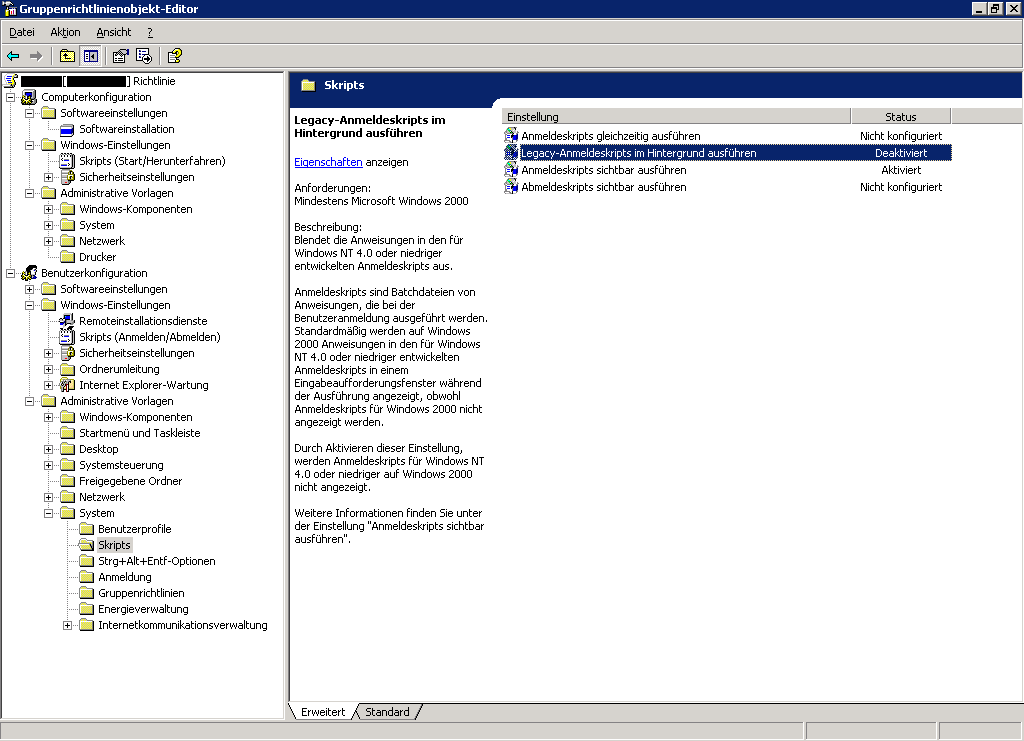Viewport: 1024px width, 741px height.
Task: Click the Computerkonfiguration node icon
Action: tap(29, 97)
